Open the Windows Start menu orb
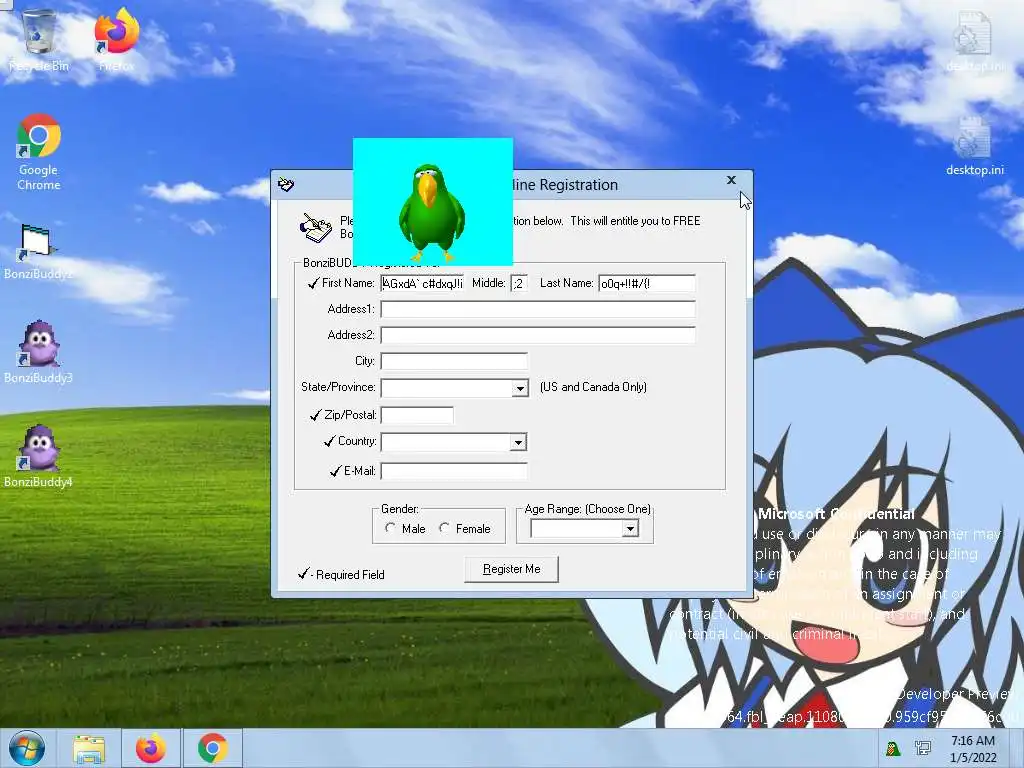 point(27,748)
